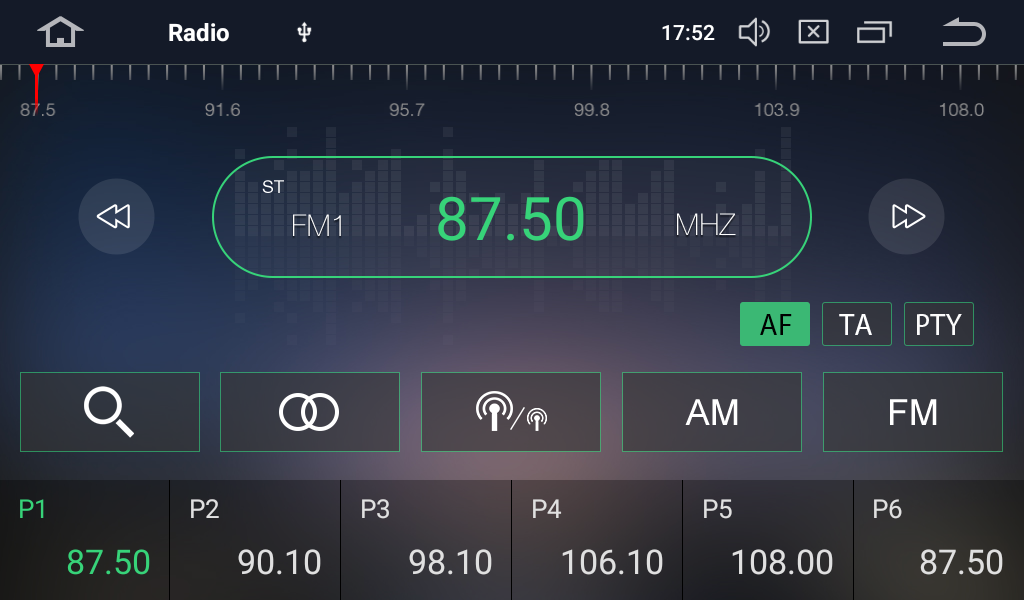1024x600 pixels.
Task: Open the recent apps overview icon
Action: [874, 33]
